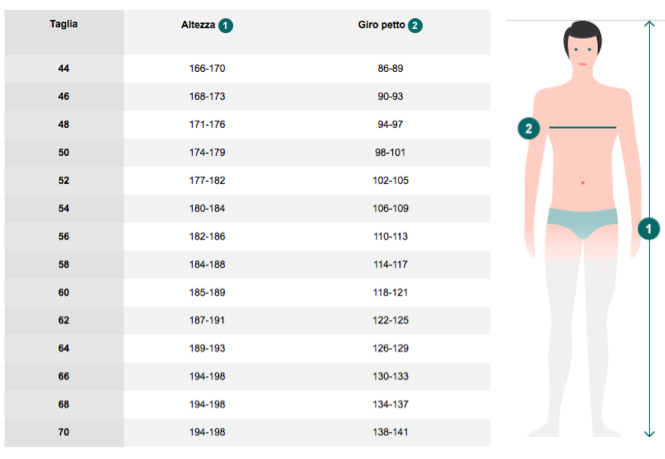
Task: Click chest value 138-141
Action: pyautogui.click(x=389, y=433)
